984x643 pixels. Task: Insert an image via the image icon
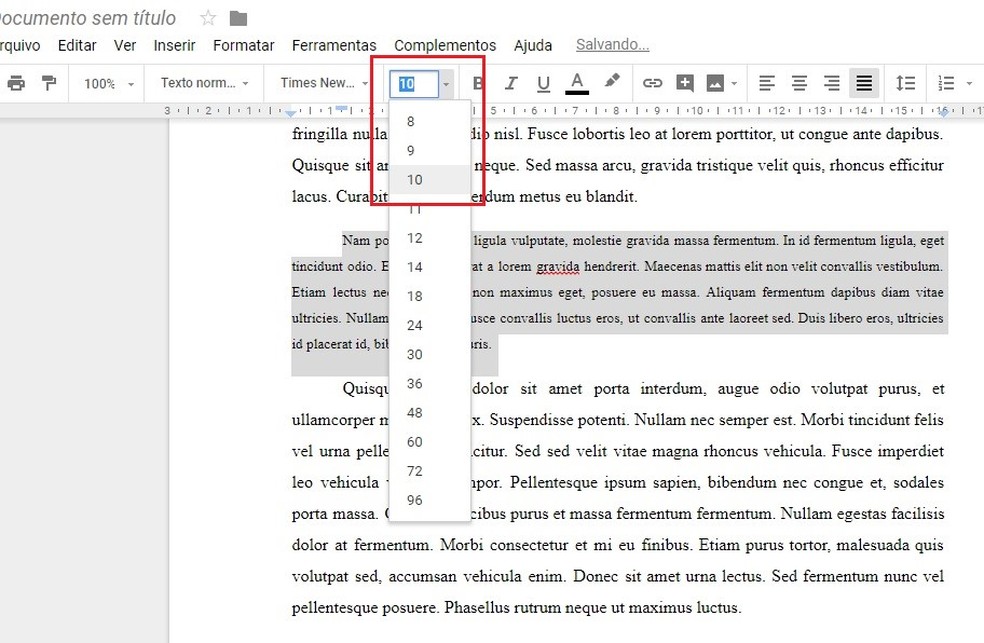[x=718, y=83]
